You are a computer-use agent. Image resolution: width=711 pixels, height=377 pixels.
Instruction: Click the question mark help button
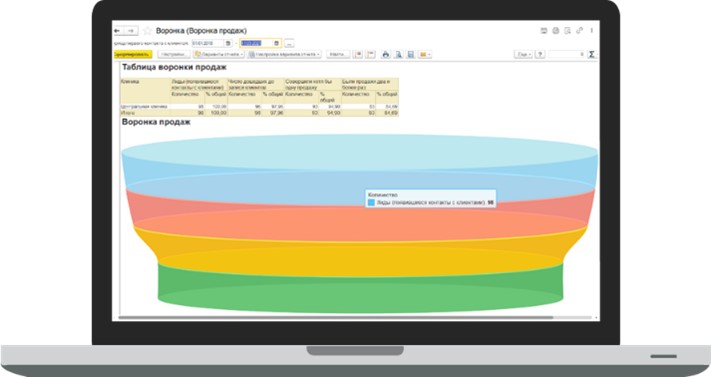540,54
